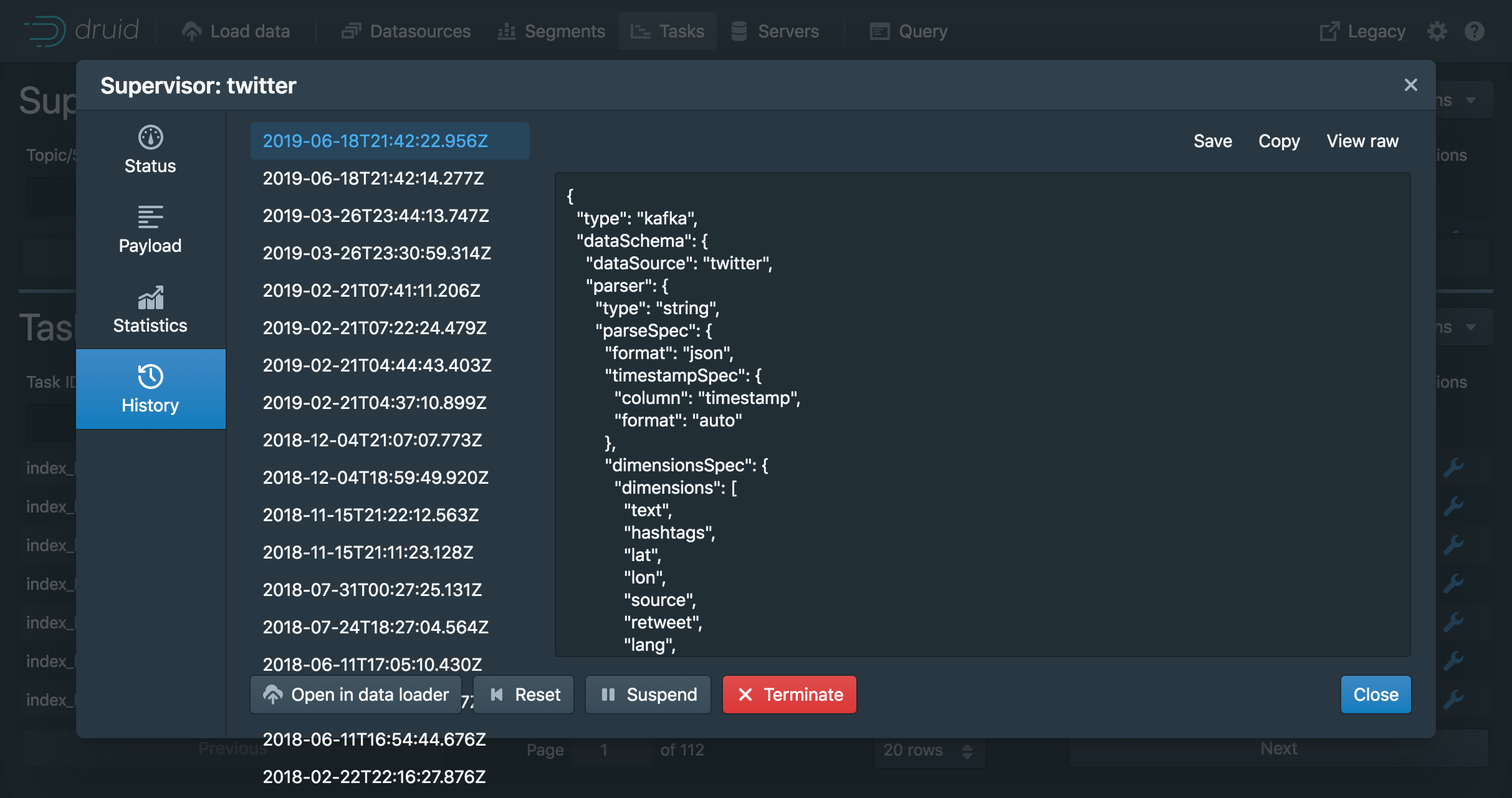Select history entry 2018-07-24T18:27:04.564Z
This screenshot has height=798, width=1512.
390,627
